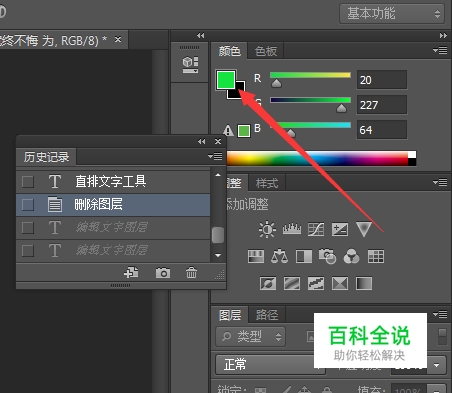Select the first dimmed 编辑文字图层 state

[113, 228]
